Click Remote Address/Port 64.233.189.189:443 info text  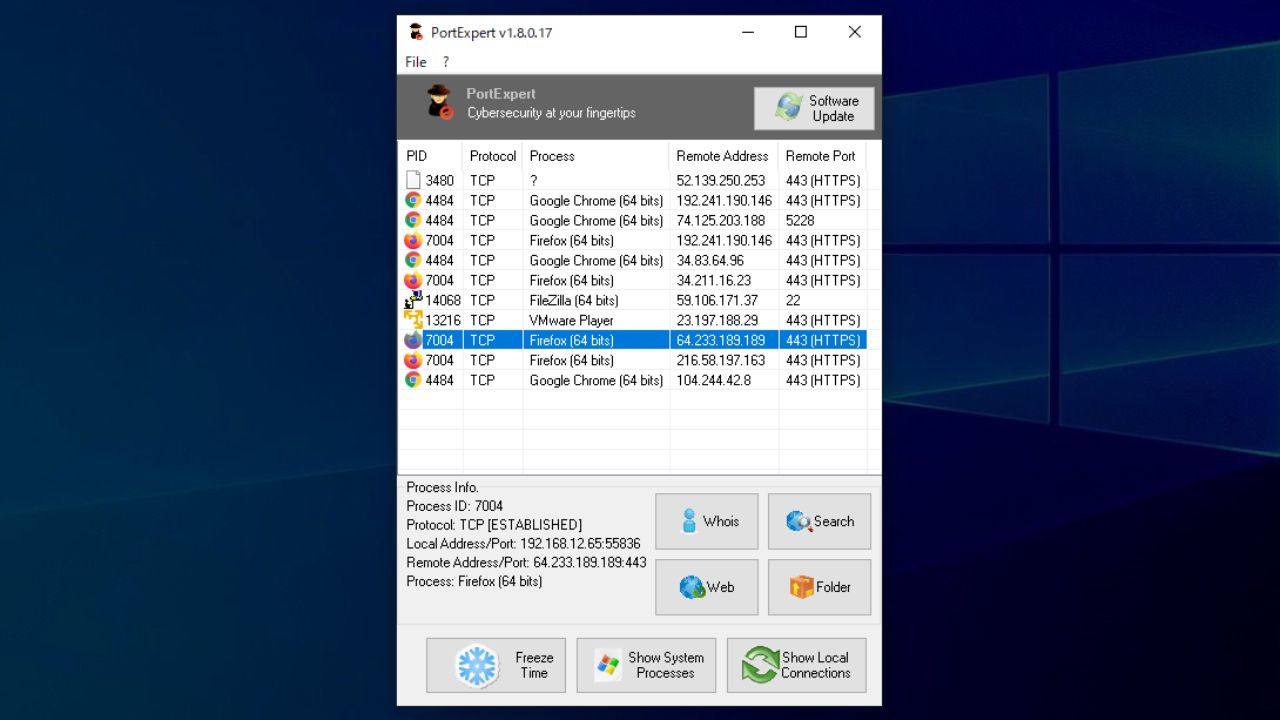click(x=526, y=562)
